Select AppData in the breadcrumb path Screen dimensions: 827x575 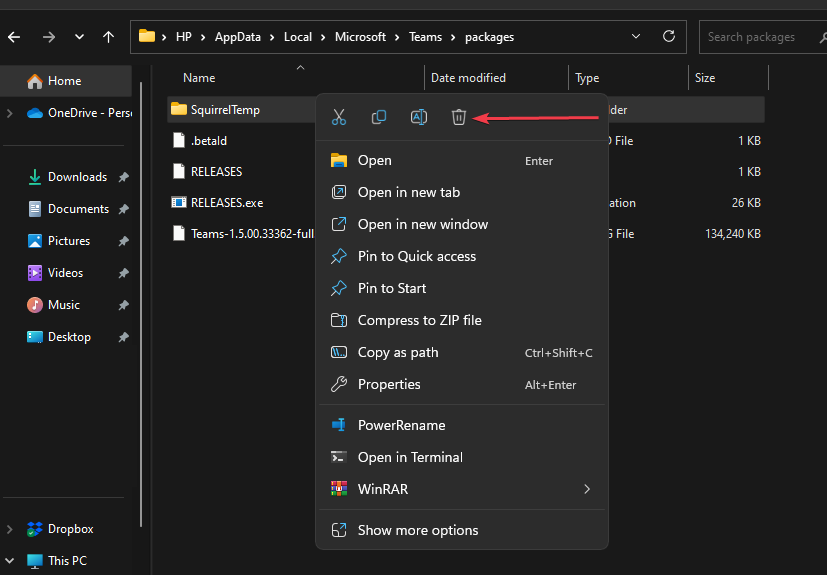(x=237, y=37)
